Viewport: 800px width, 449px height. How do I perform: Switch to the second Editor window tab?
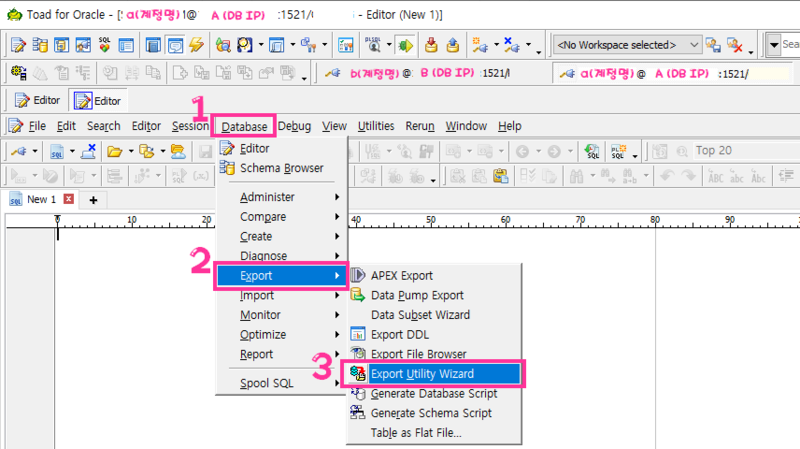pos(98,101)
